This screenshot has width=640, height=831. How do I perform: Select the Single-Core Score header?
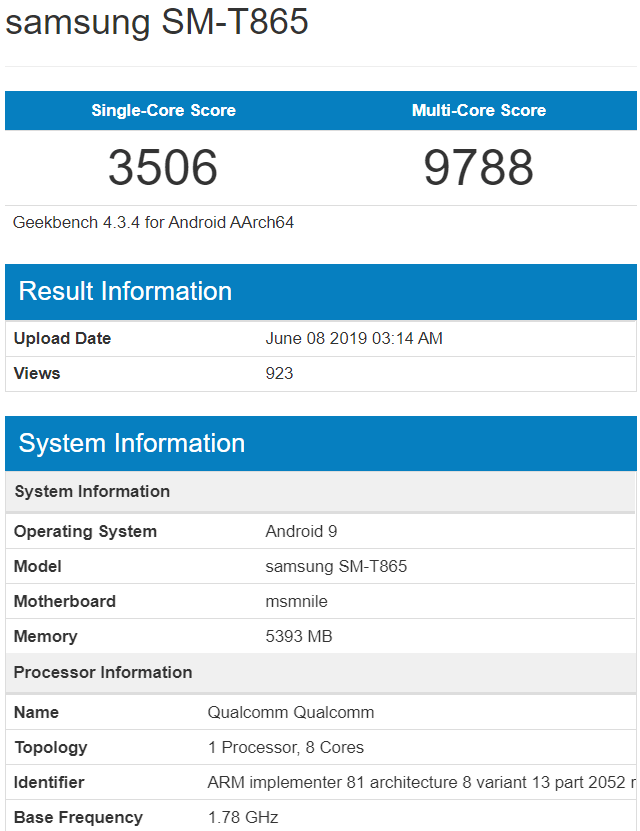pyautogui.click(x=163, y=110)
